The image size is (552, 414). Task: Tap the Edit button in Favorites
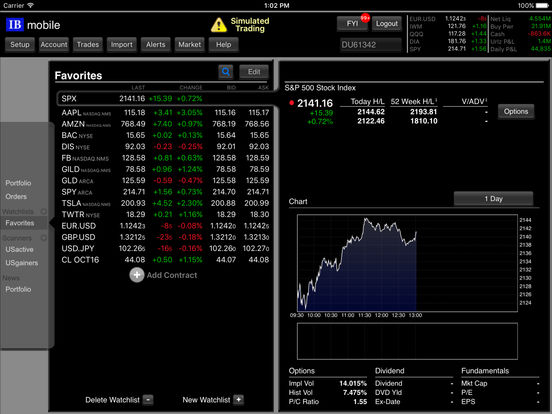coord(254,72)
